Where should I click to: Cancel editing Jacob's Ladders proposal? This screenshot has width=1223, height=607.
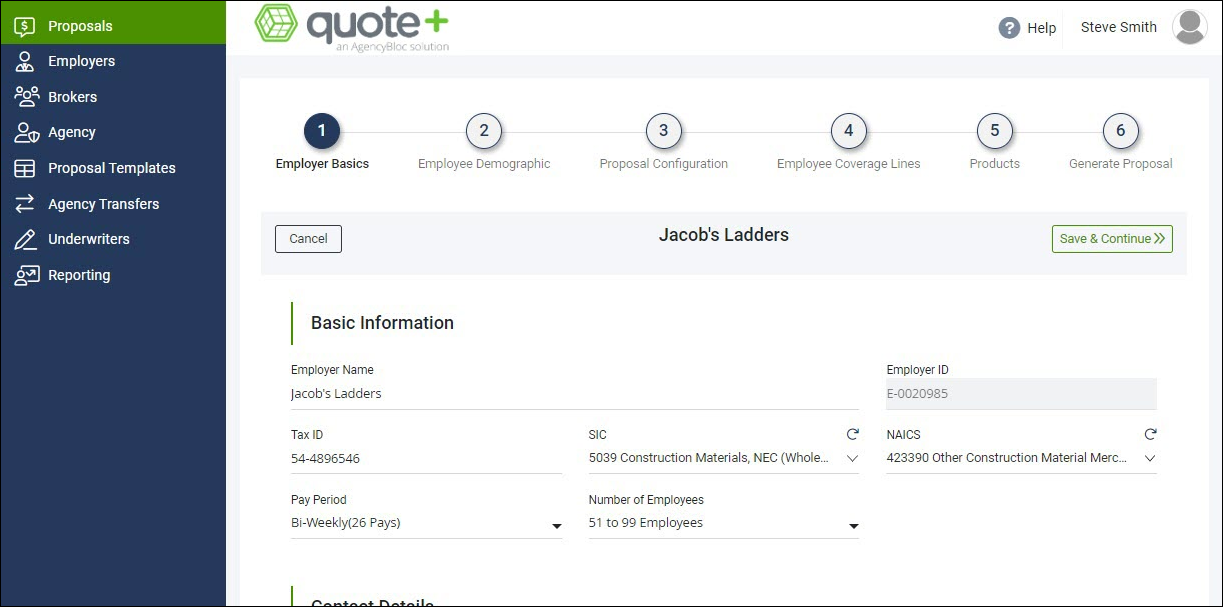[308, 239]
